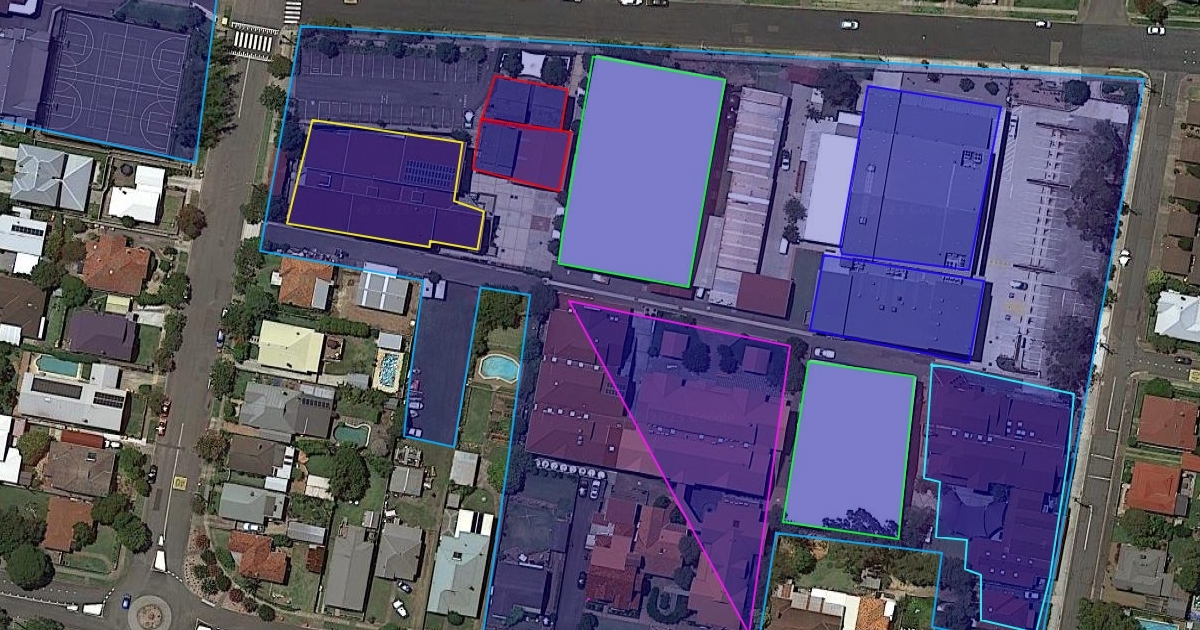The height and width of the screenshot is (630, 1200).
Task: Click the lower dark-blue outlined building polygon
Action: [x=897, y=306]
